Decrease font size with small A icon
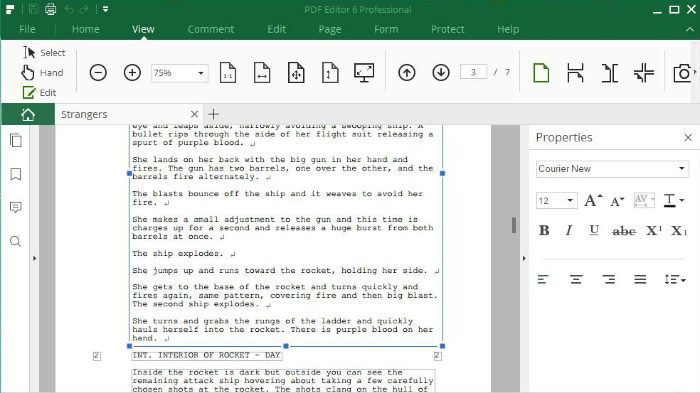The image size is (700, 393). pyautogui.click(x=617, y=201)
